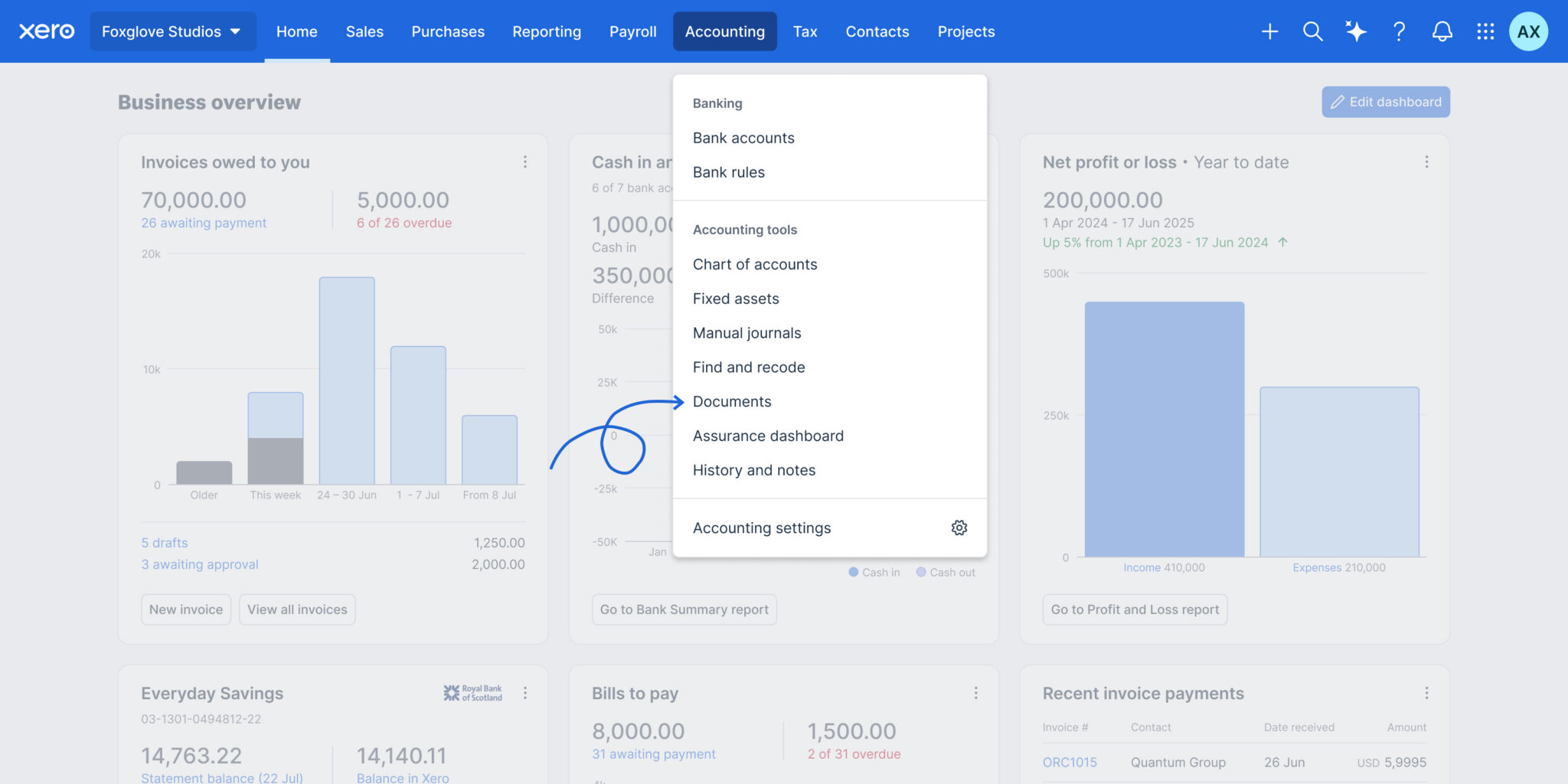Screen dimensions: 1568x784
Task: Open the search magnifier icon
Action: tap(1312, 31)
